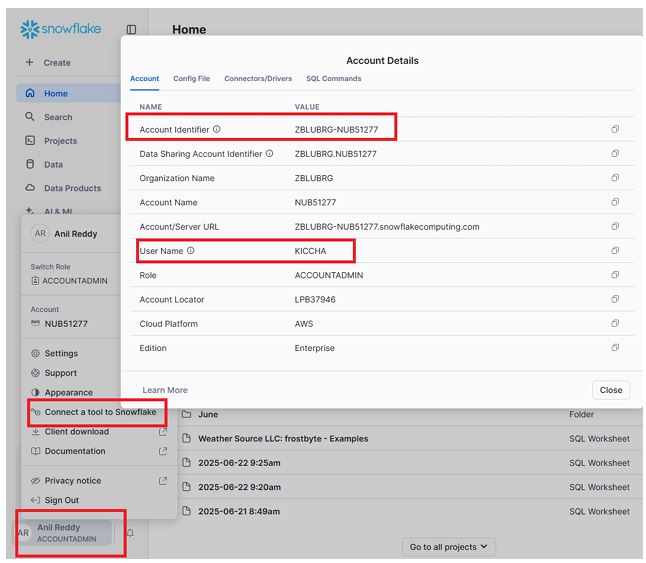This screenshot has height=563, width=646.
Task: Switch to the Config File tab
Action: point(191,78)
